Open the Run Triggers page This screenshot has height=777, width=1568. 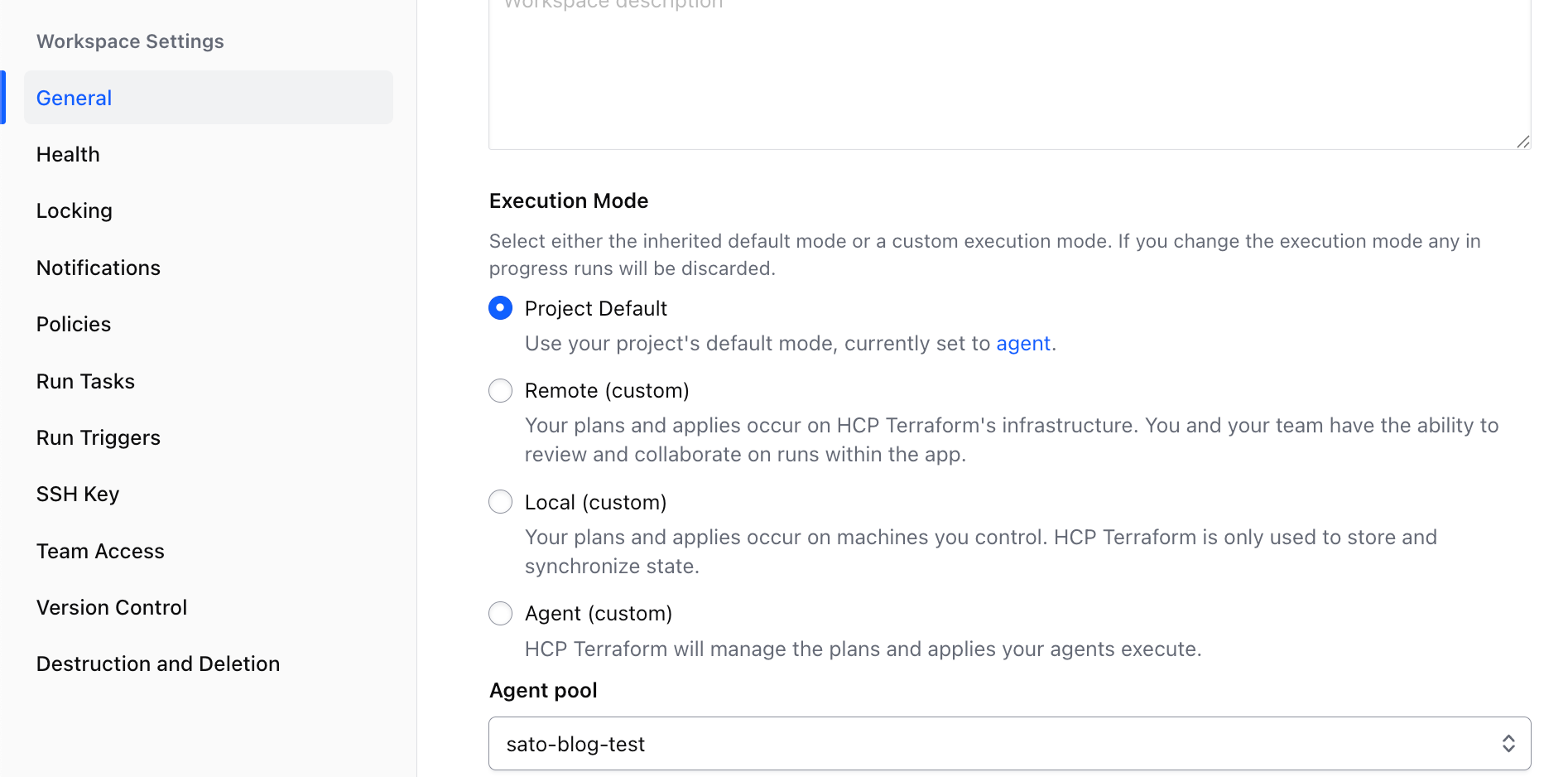99,437
